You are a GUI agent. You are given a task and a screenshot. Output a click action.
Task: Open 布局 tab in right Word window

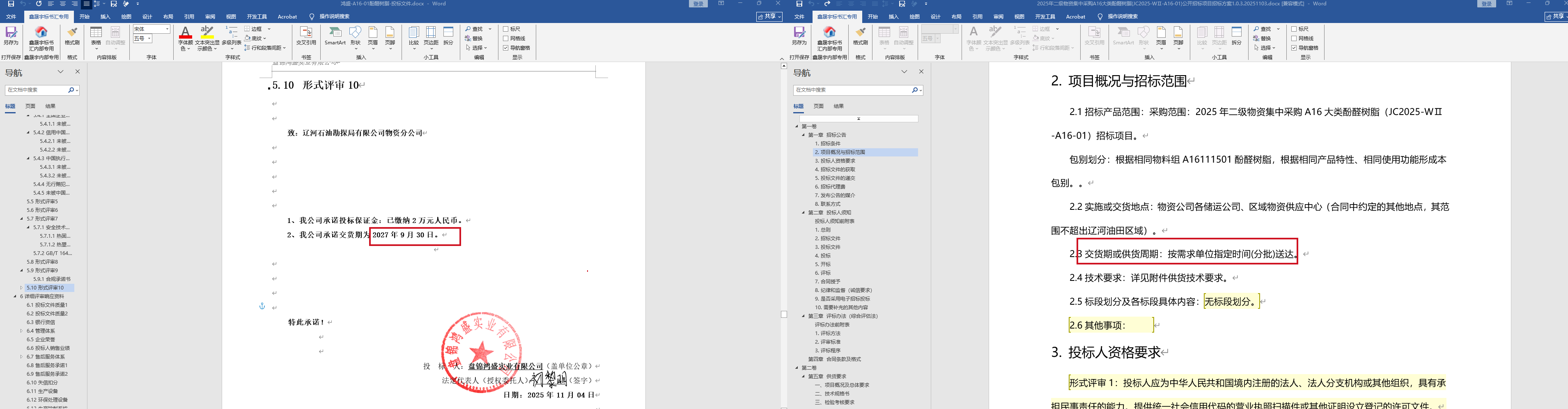[956, 16]
